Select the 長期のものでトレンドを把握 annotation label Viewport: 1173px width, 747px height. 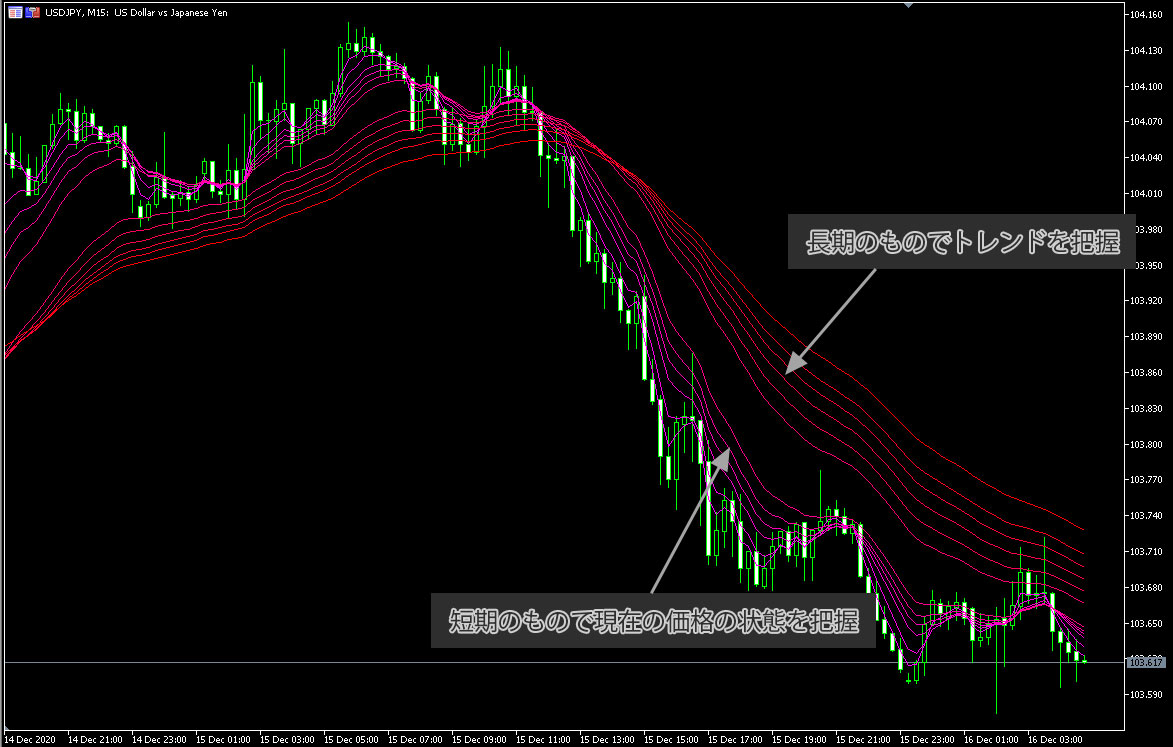click(962, 242)
